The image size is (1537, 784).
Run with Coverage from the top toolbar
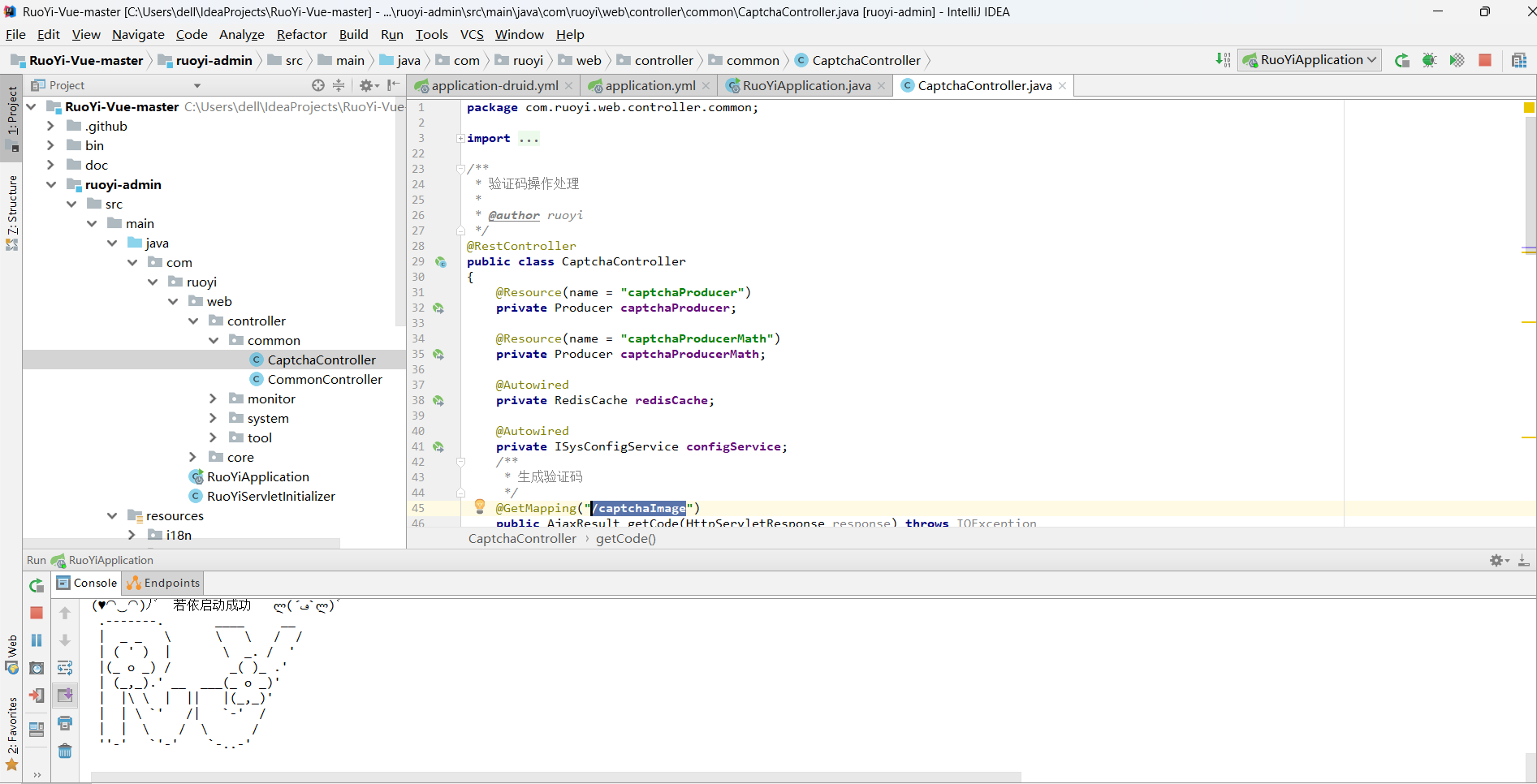1457,60
